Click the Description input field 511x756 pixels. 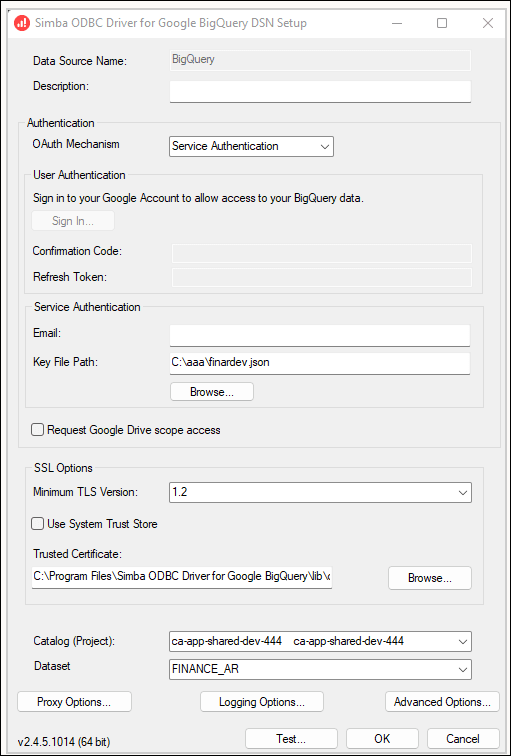pyautogui.click(x=320, y=91)
